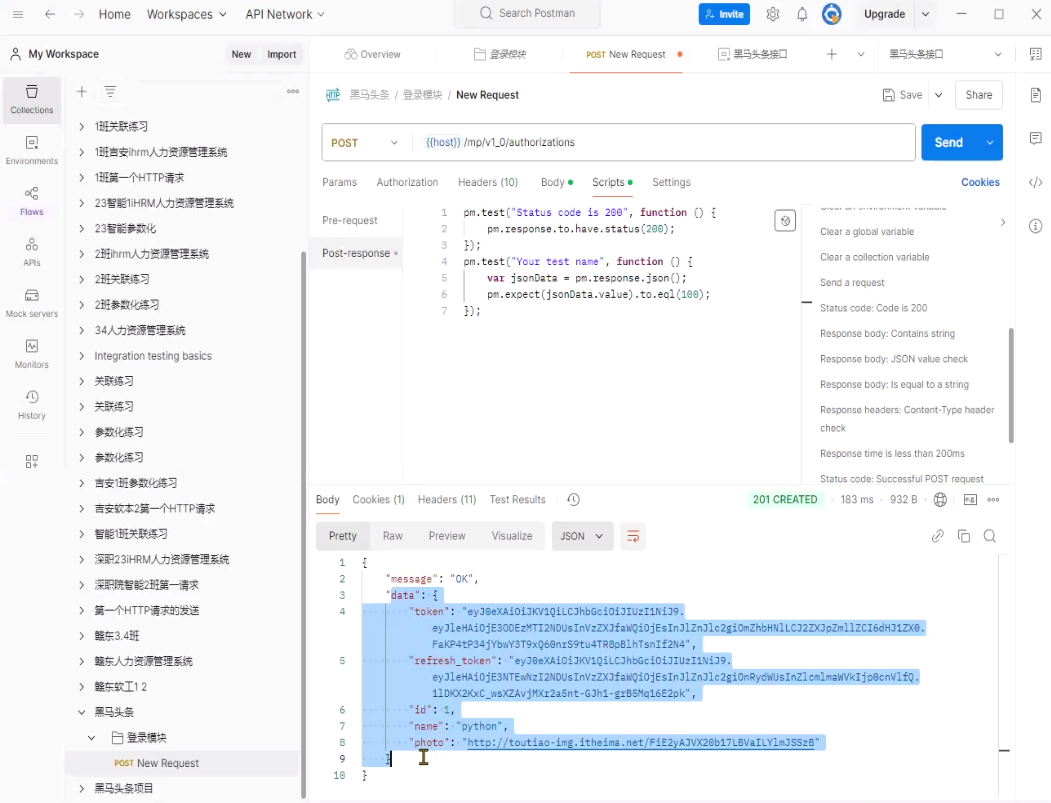
Task: Click the network globe icon in response bar
Action: (940, 499)
